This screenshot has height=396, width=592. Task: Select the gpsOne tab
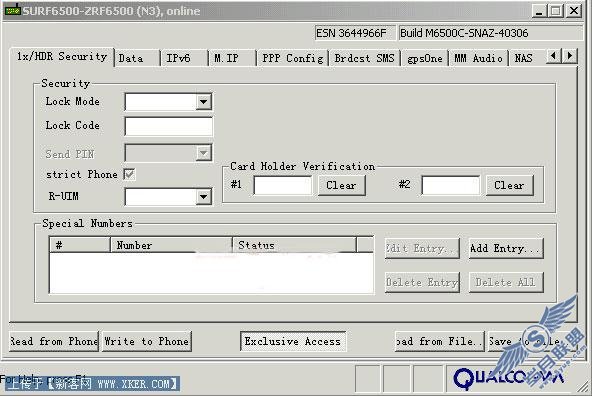[424, 59]
